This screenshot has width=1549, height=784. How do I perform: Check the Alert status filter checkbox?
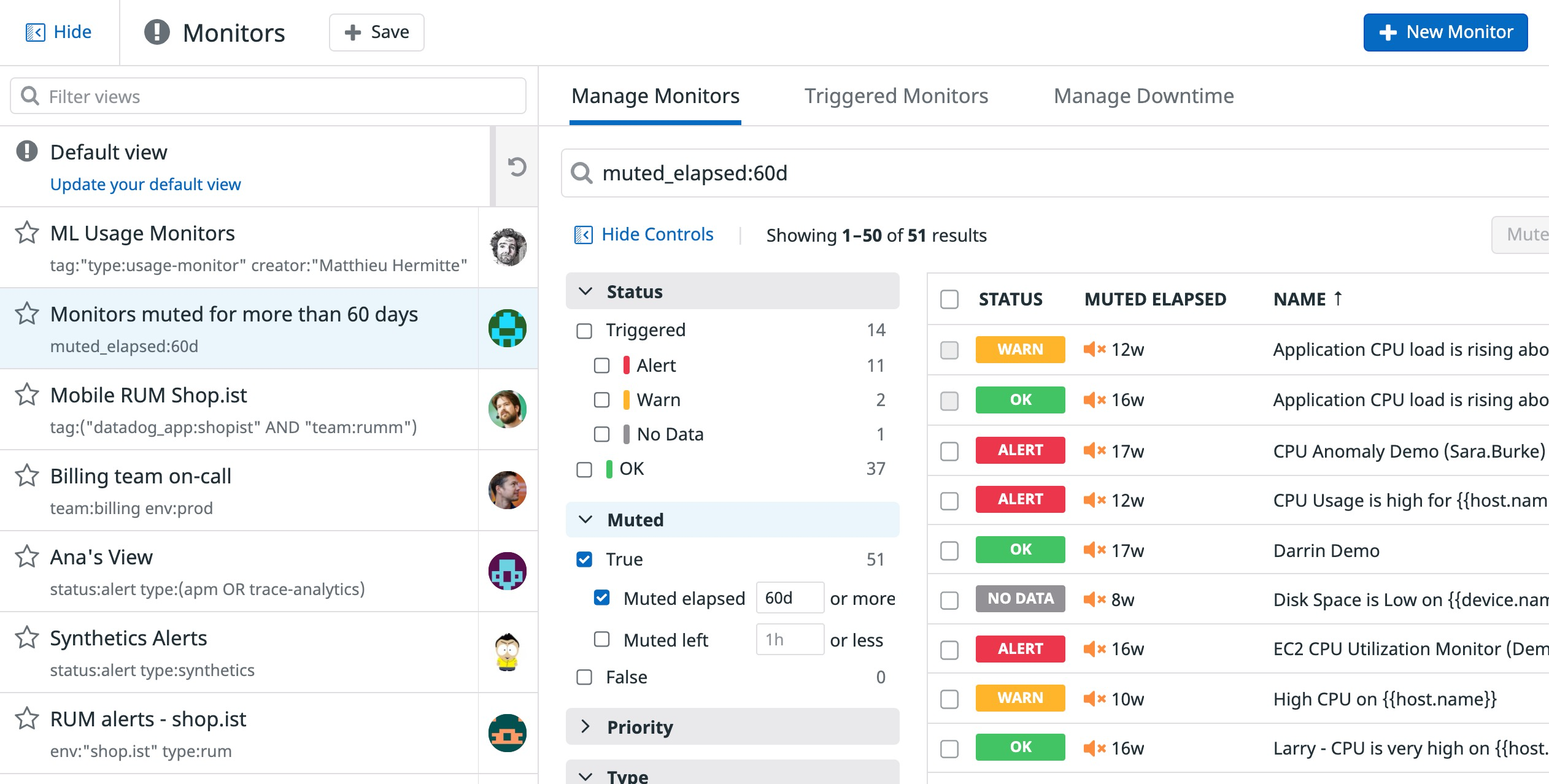point(601,366)
